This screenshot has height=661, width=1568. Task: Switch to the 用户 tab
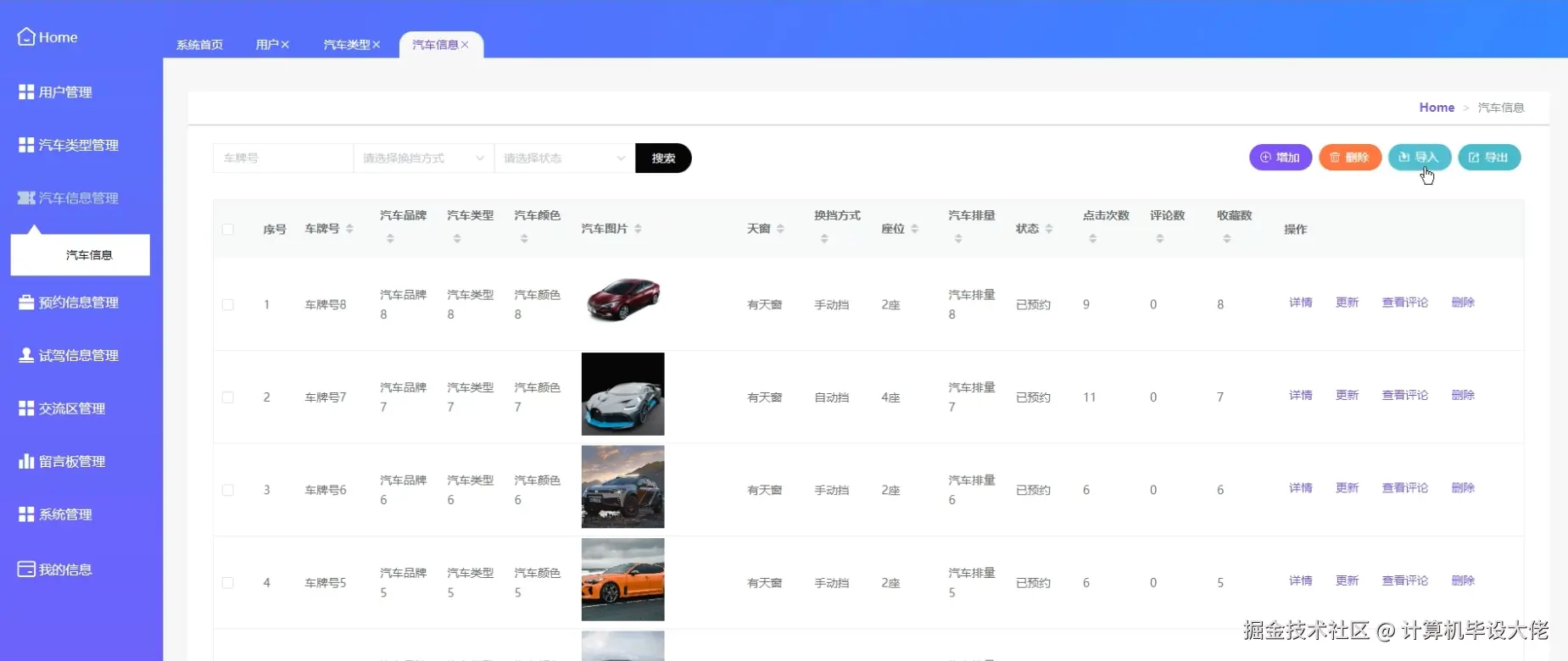[x=267, y=44]
